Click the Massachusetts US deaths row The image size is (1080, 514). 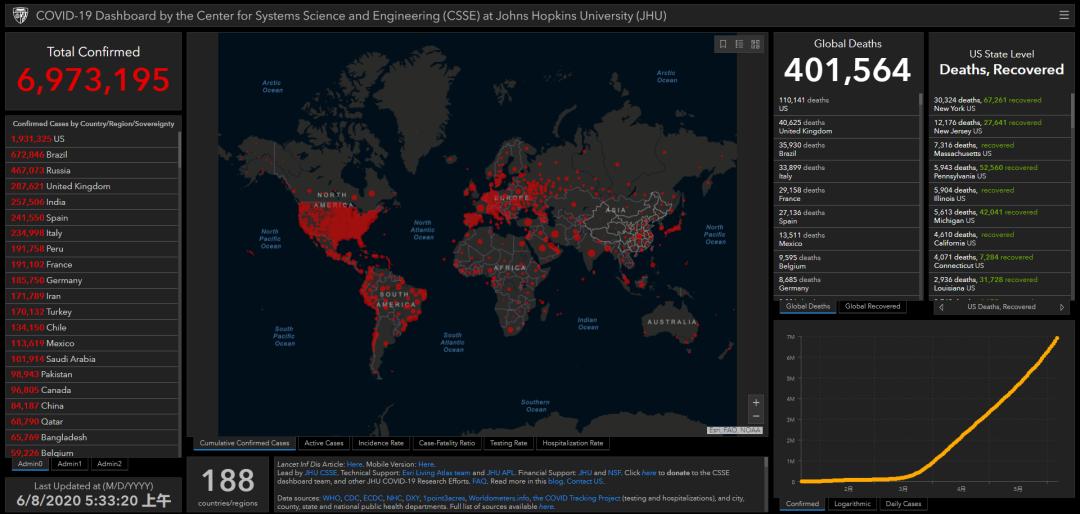[x=1001, y=150]
